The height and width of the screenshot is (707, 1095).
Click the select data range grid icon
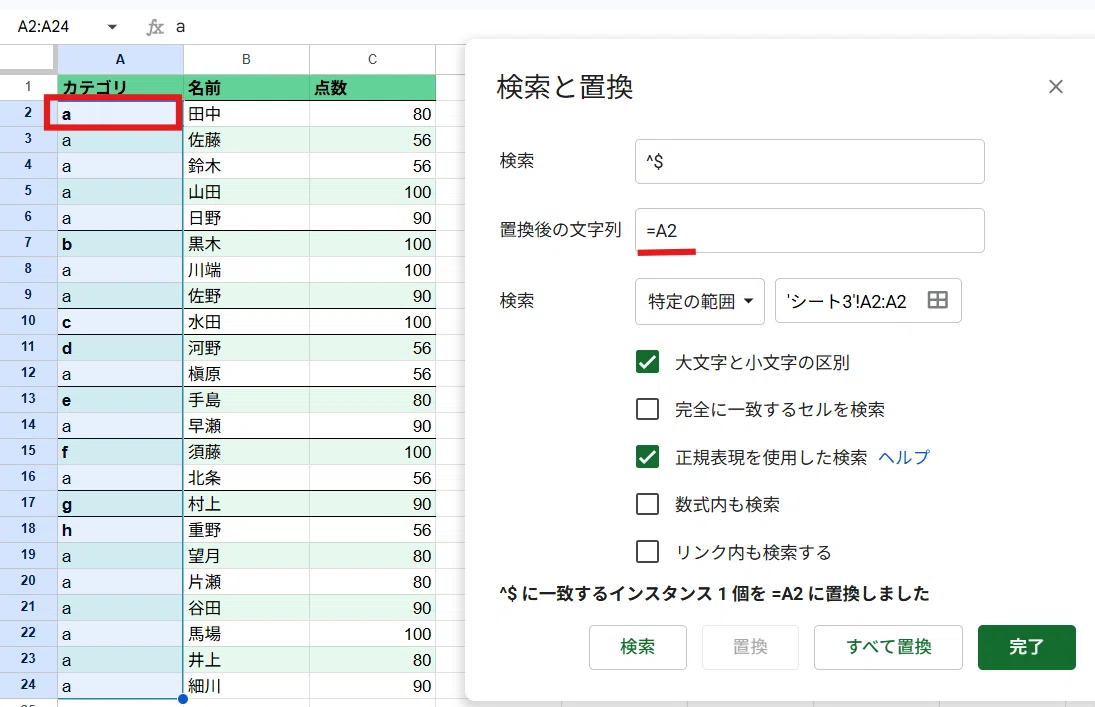[937, 300]
